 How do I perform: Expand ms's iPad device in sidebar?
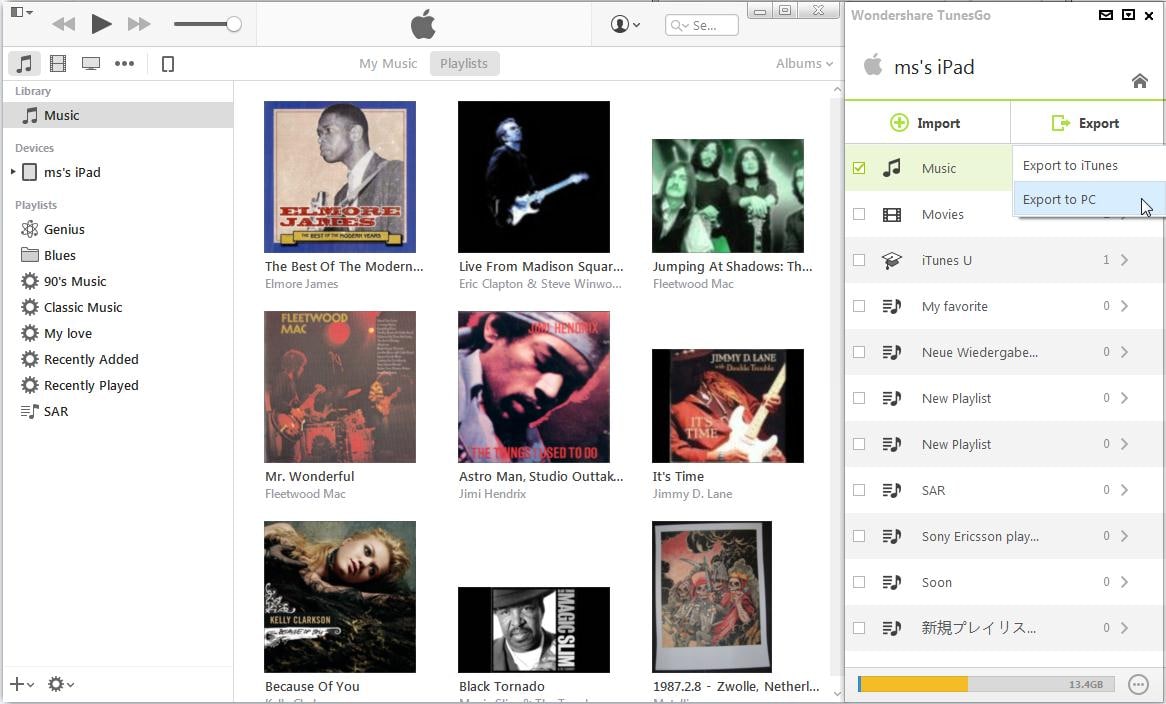click(13, 172)
